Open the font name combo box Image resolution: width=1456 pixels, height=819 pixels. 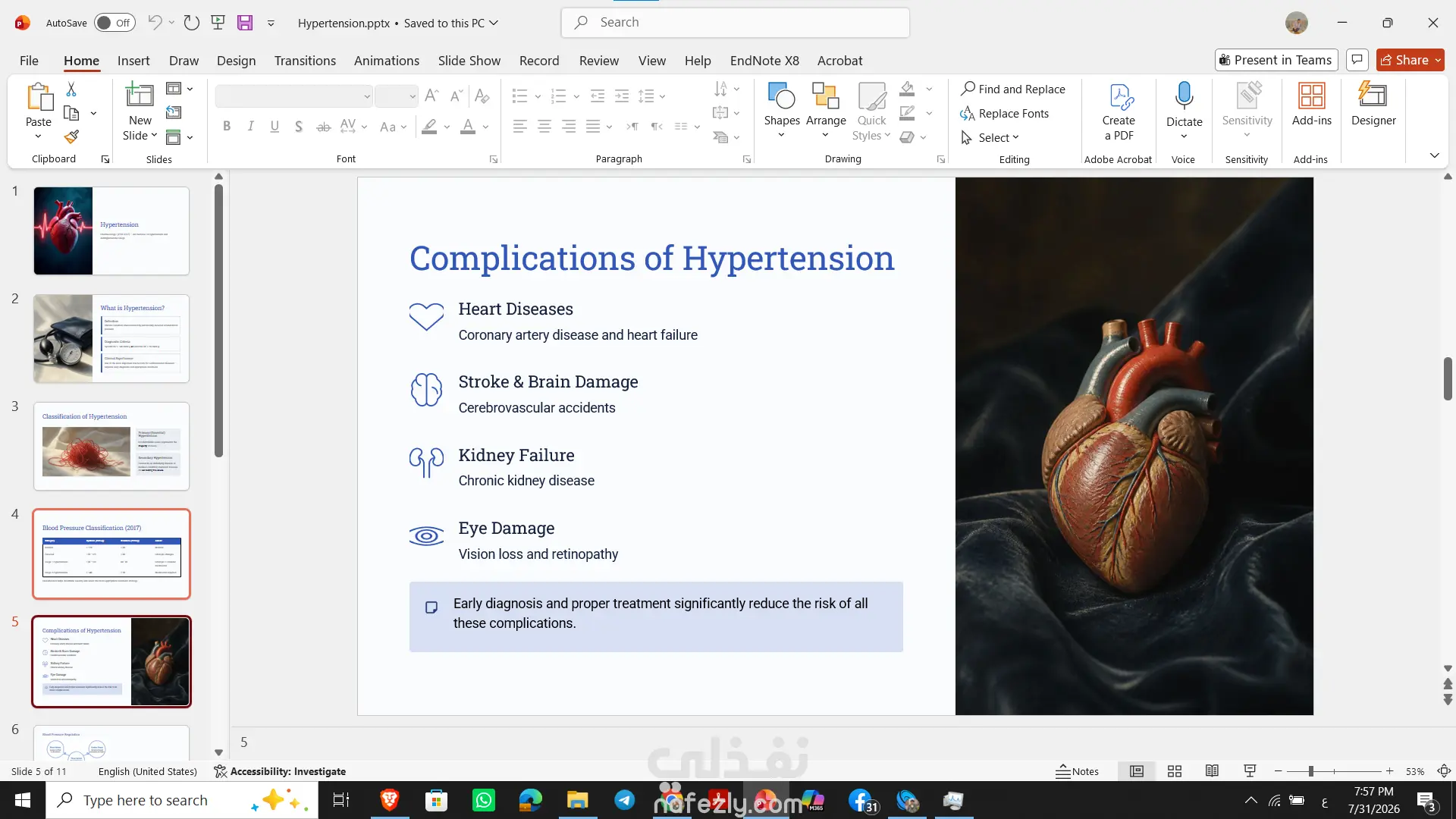tap(293, 96)
